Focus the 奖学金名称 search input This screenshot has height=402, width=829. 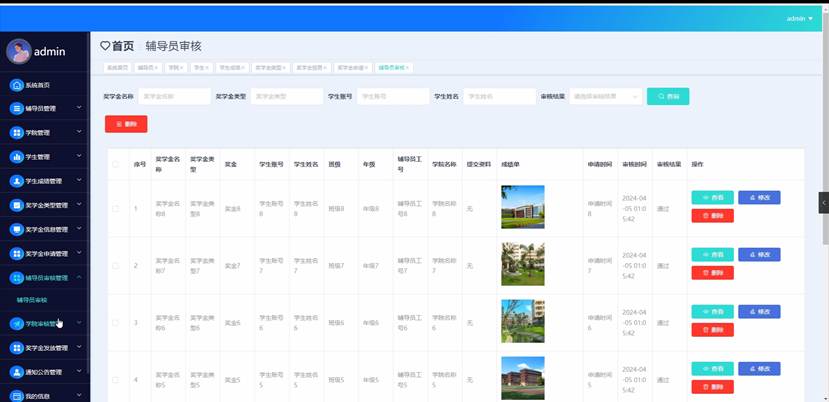pos(174,96)
